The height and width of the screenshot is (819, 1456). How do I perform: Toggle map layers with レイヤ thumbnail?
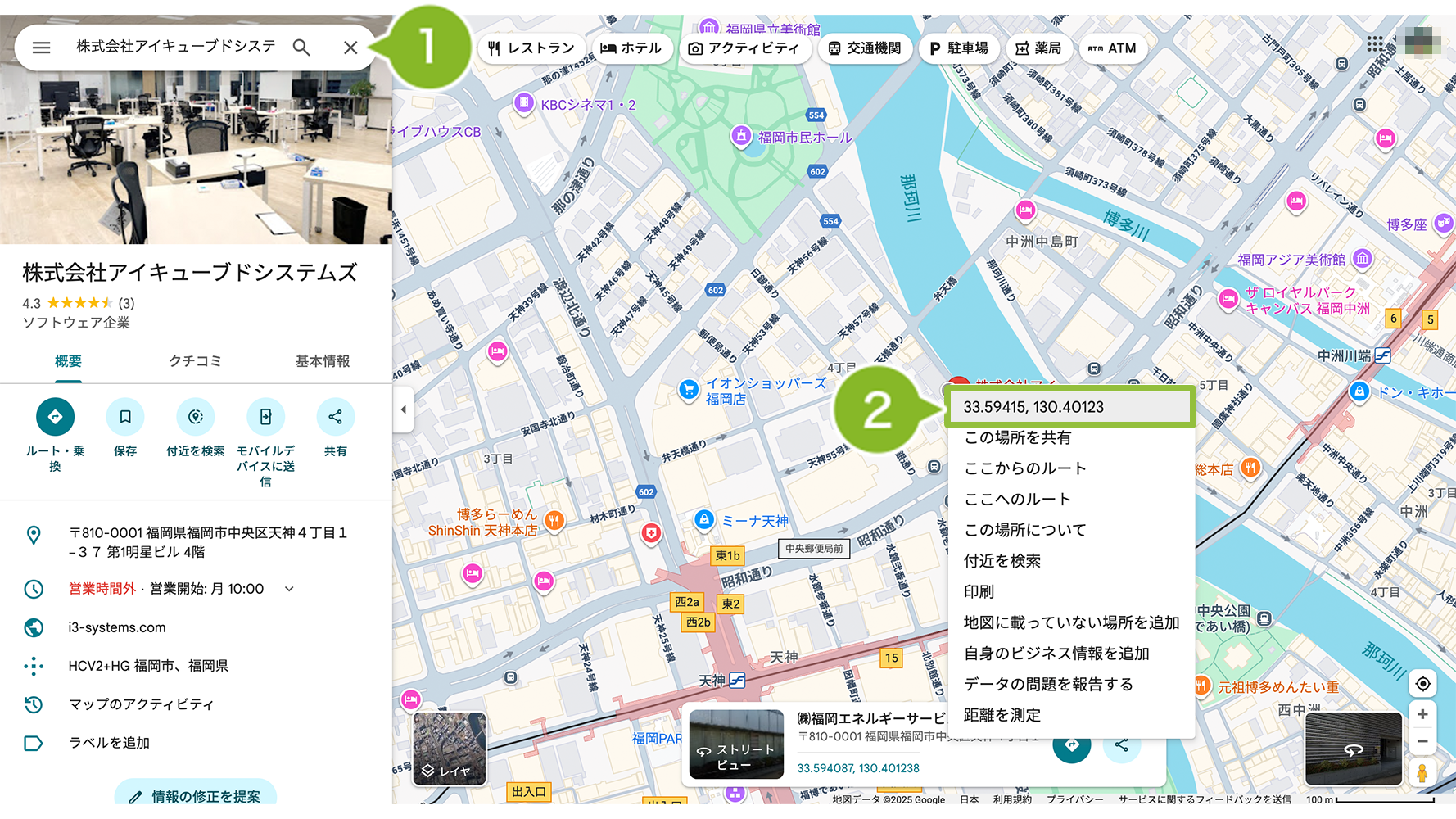pos(449,749)
